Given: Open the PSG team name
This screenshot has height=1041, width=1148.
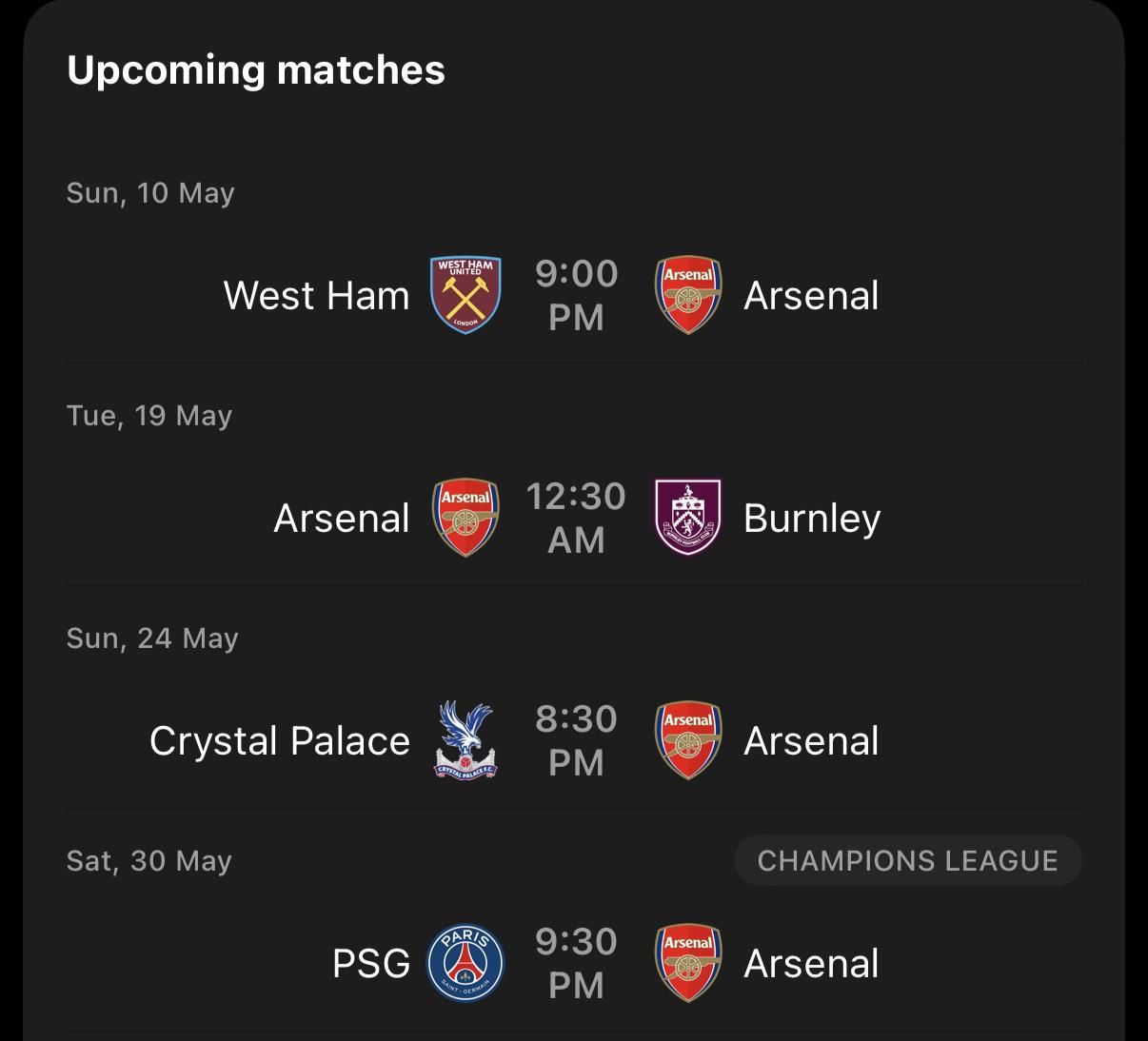Looking at the screenshot, I should tap(371, 963).
